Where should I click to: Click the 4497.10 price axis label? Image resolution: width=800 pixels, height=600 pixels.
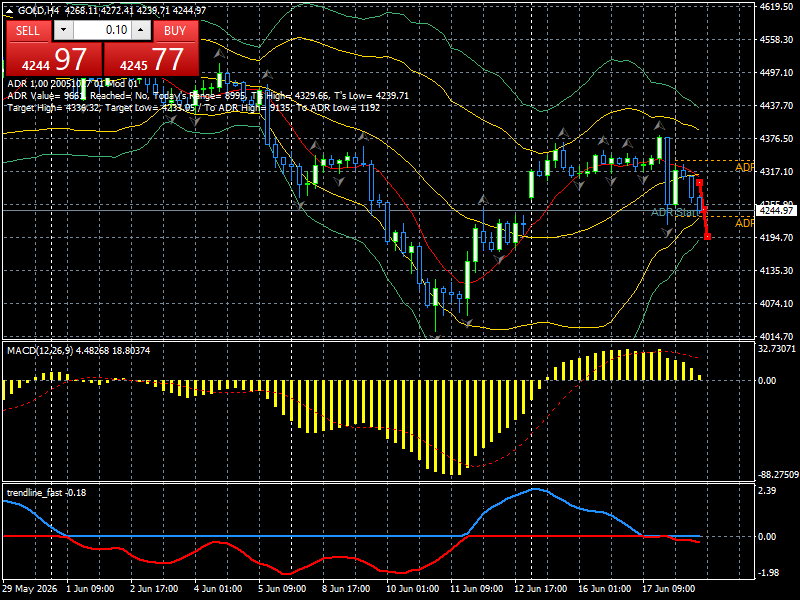pyautogui.click(x=776, y=72)
